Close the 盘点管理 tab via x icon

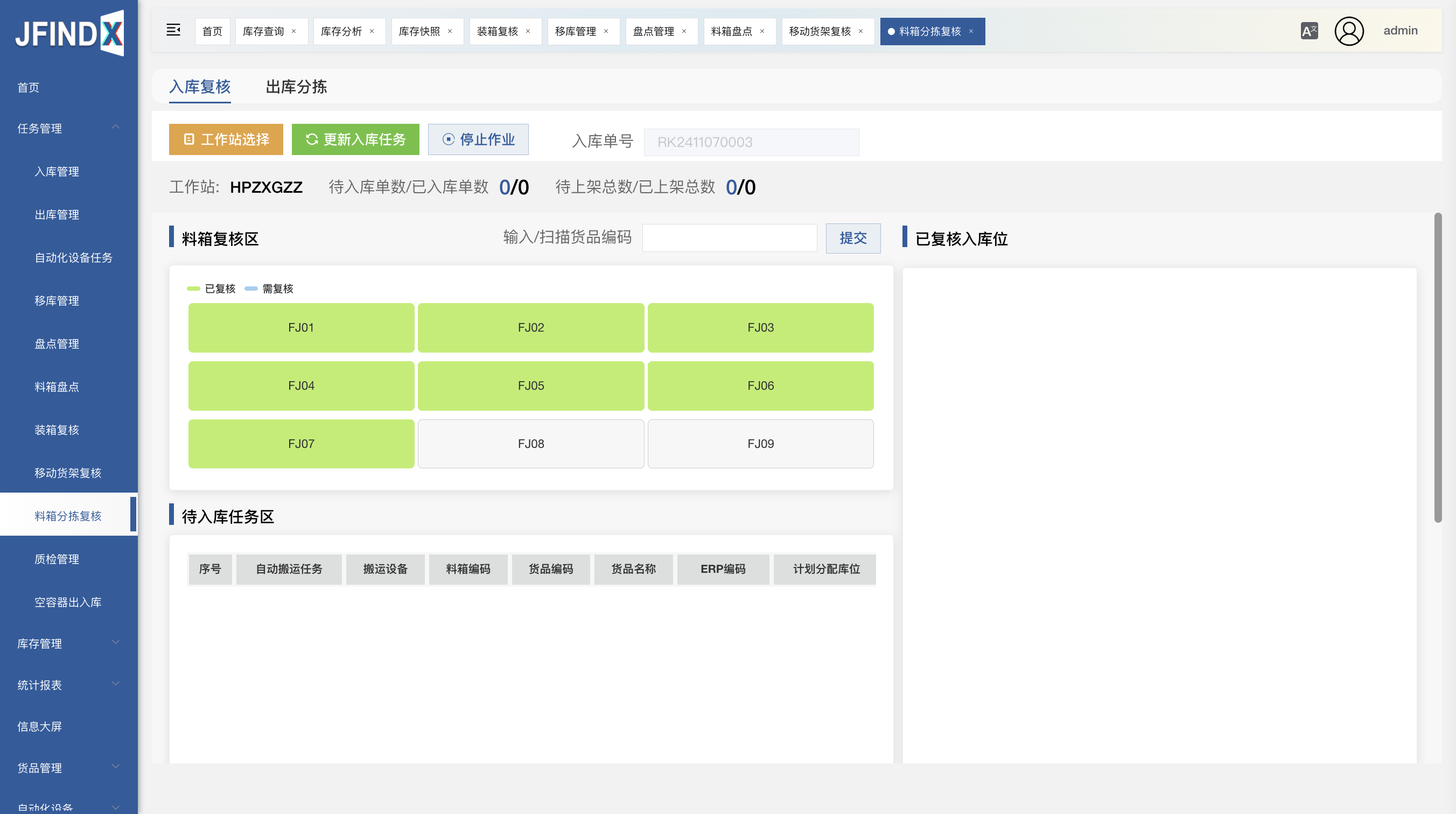[x=684, y=31]
